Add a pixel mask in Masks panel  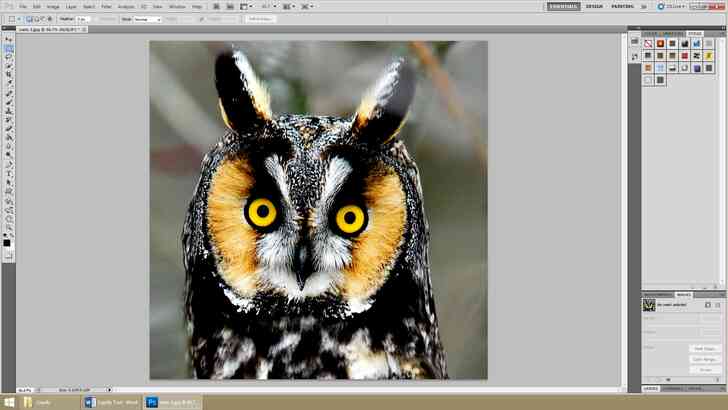(708, 305)
